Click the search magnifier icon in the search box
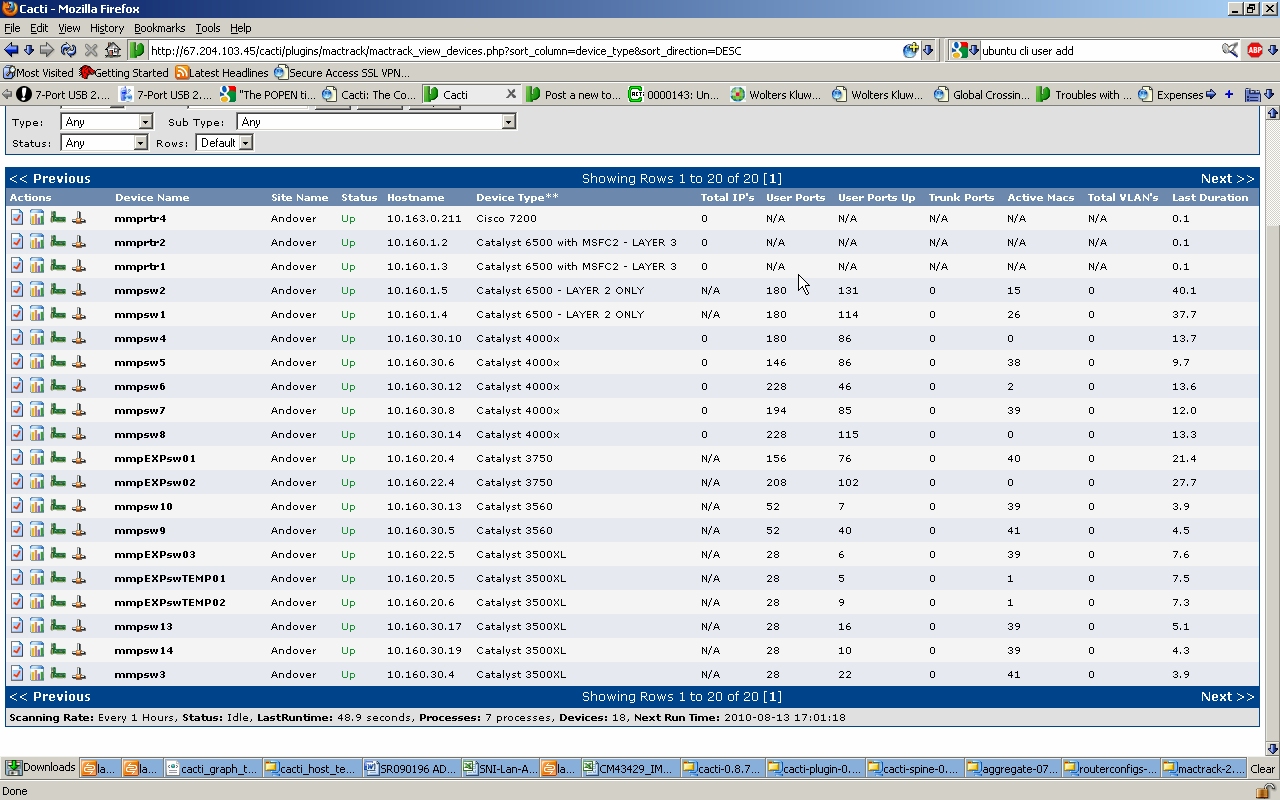This screenshot has width=1280, height=800. point(1230,50)
